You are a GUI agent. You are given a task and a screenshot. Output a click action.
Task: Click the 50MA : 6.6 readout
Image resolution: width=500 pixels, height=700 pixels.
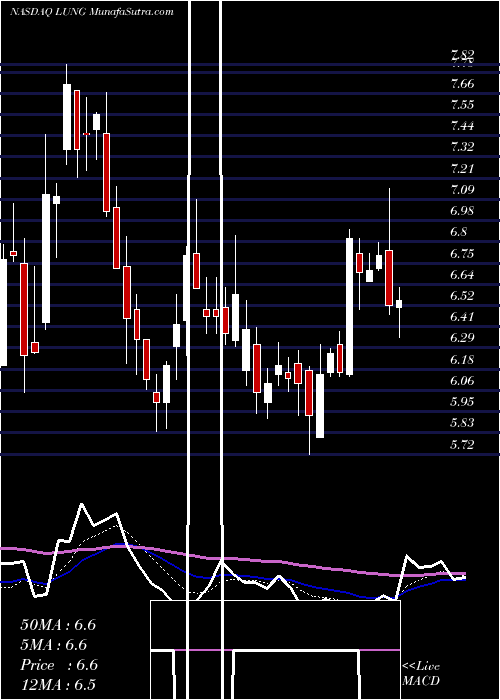(x=58, y=625)
